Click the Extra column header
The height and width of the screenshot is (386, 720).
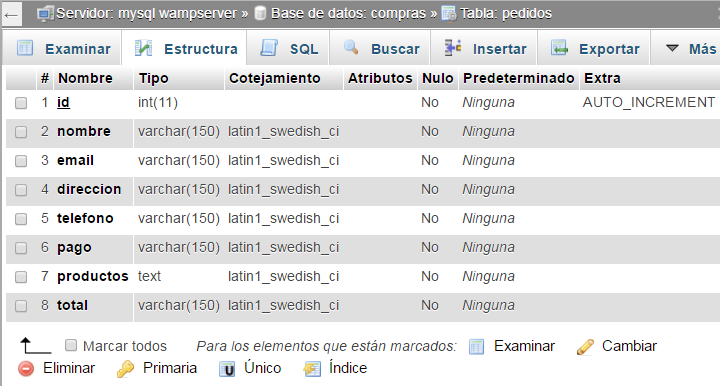(x=602, y=78)
